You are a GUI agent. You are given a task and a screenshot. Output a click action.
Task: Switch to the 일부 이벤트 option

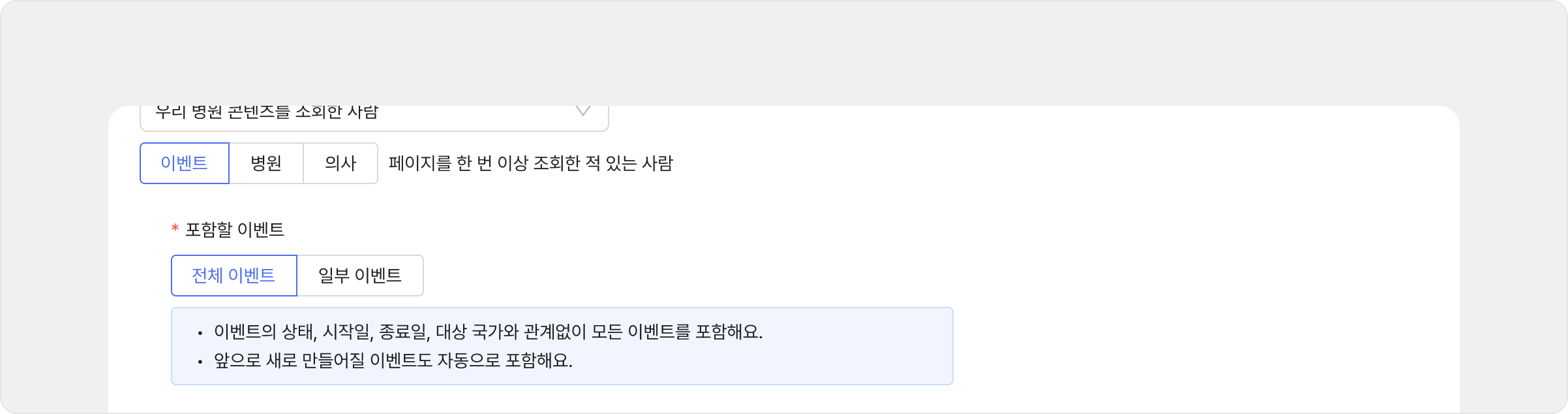[360, 276]
